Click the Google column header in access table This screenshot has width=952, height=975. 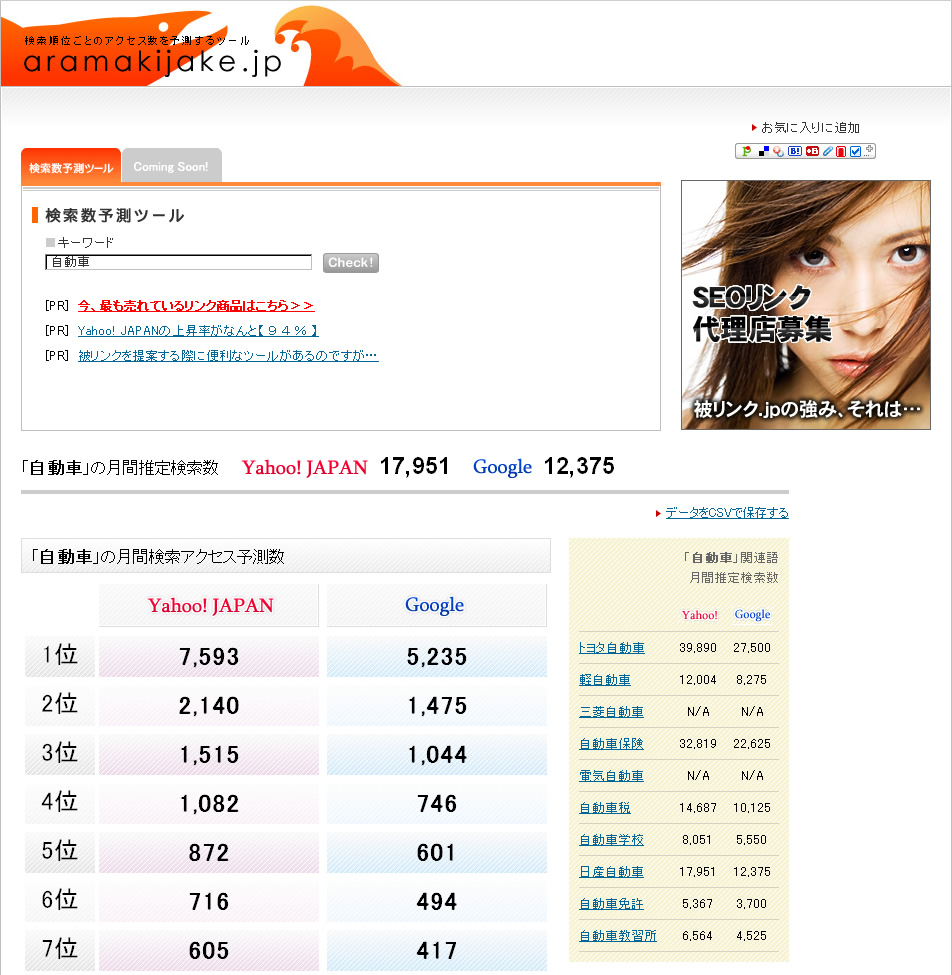tap(436, 605)
